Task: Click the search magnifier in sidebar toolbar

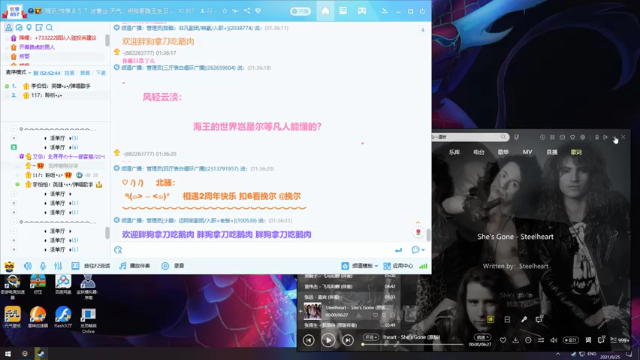Action: pyautogui.click(x=49, y=27)
